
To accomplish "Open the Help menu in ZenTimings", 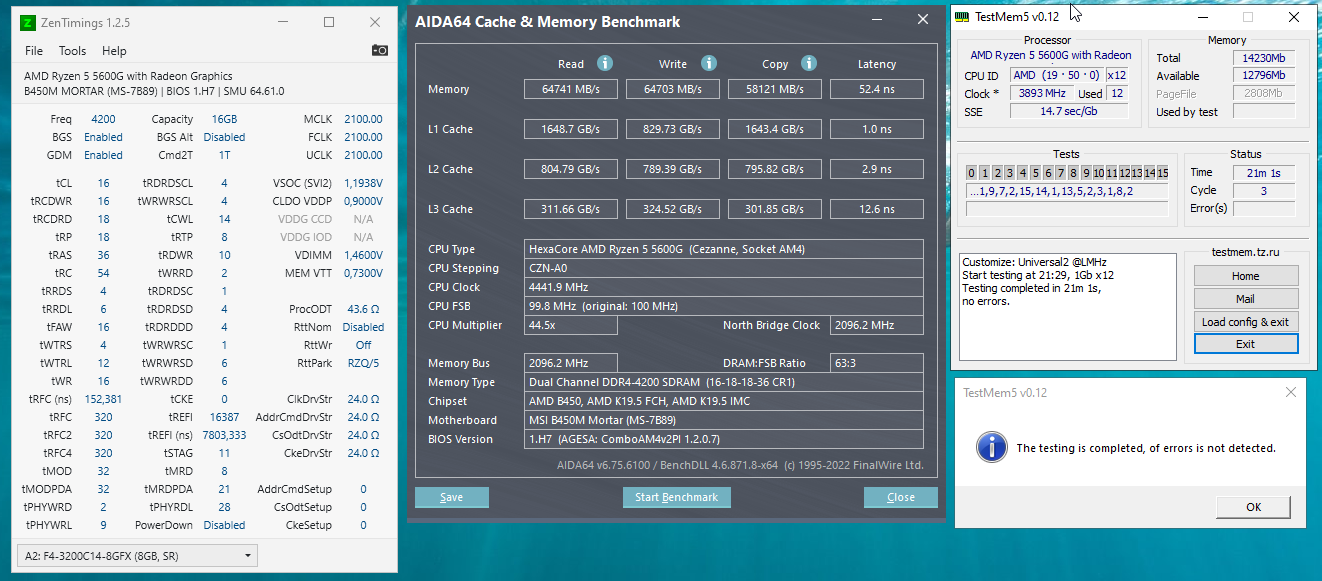I will 114,51.
